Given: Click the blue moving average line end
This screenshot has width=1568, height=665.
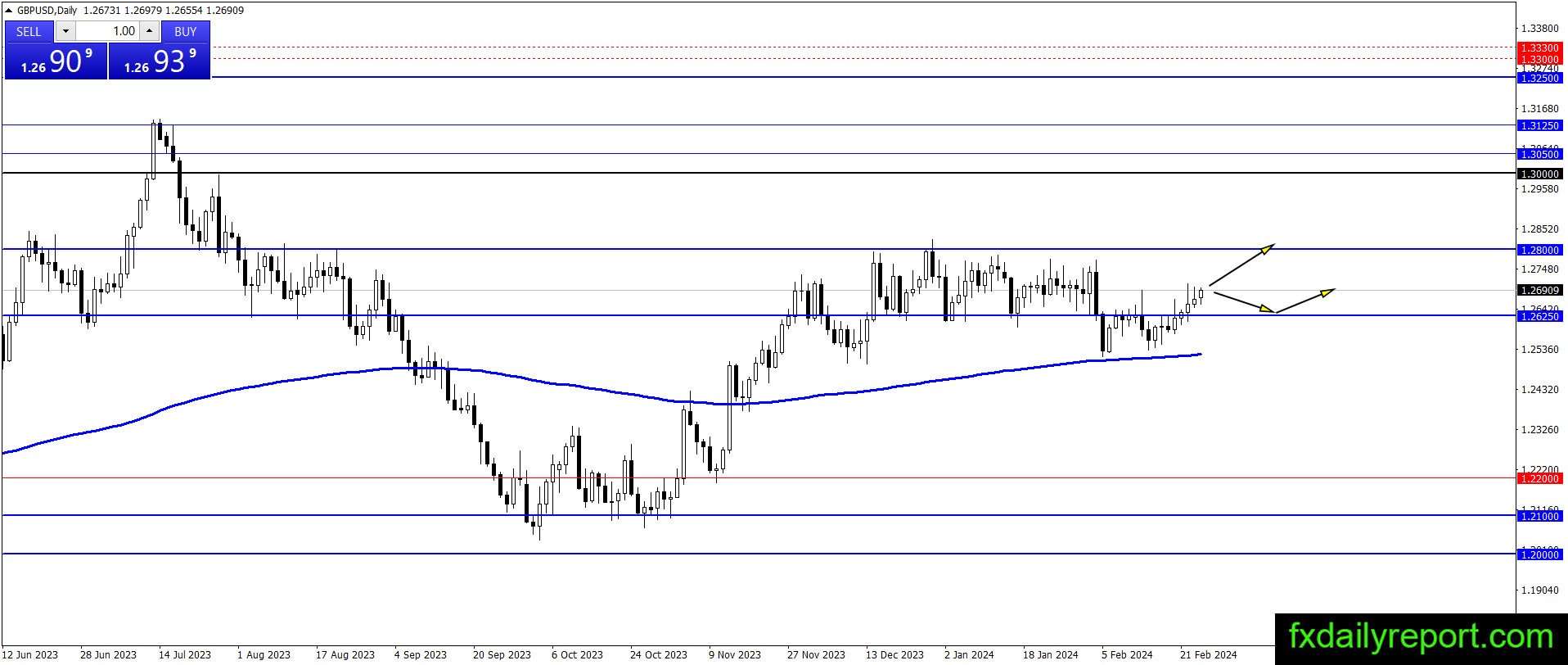Looking at the screenshot, I should (x=1198, y=355).
